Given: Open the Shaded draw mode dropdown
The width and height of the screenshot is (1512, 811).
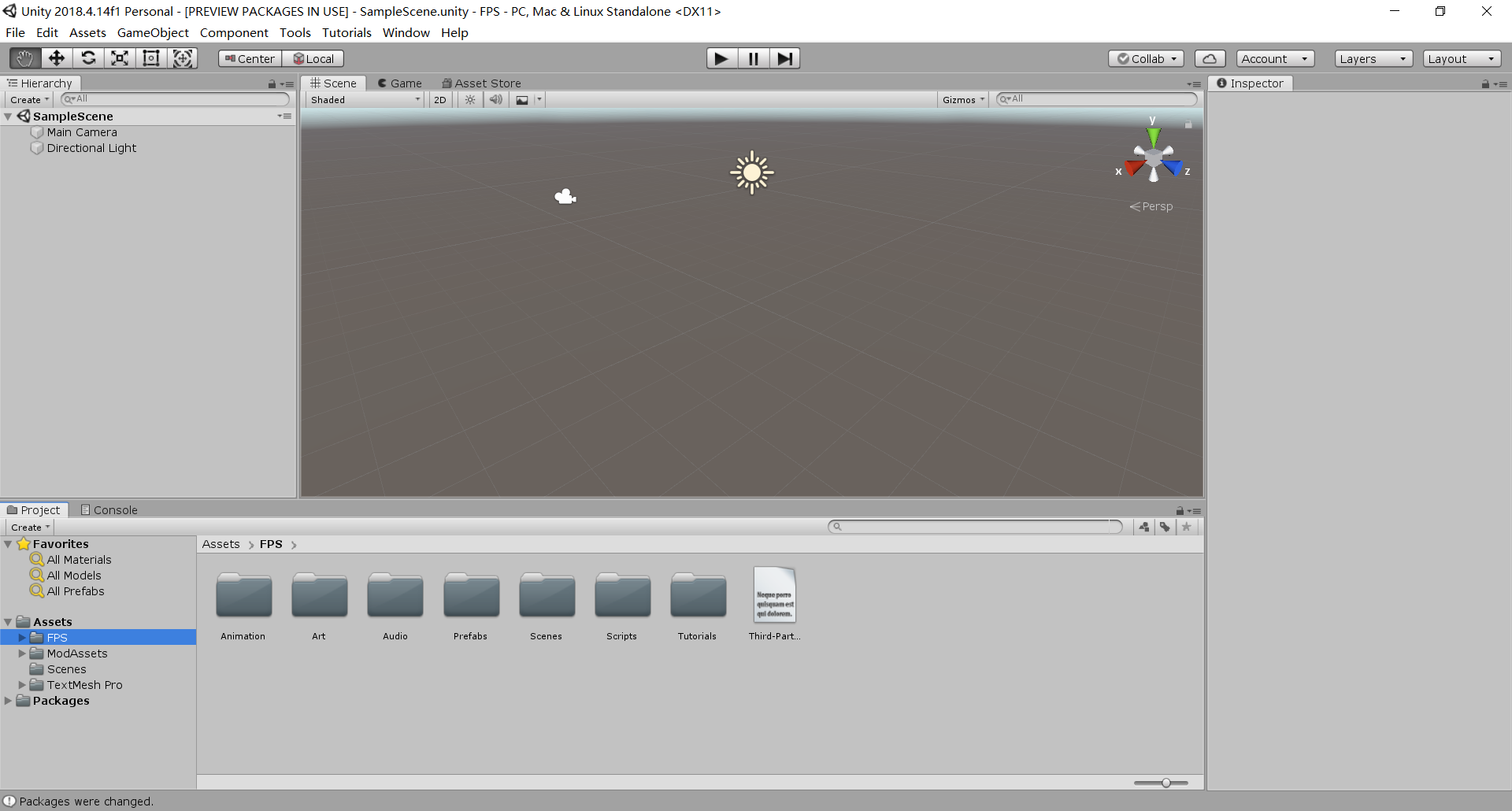Looking at the screenshot, I should click(364, 99).
